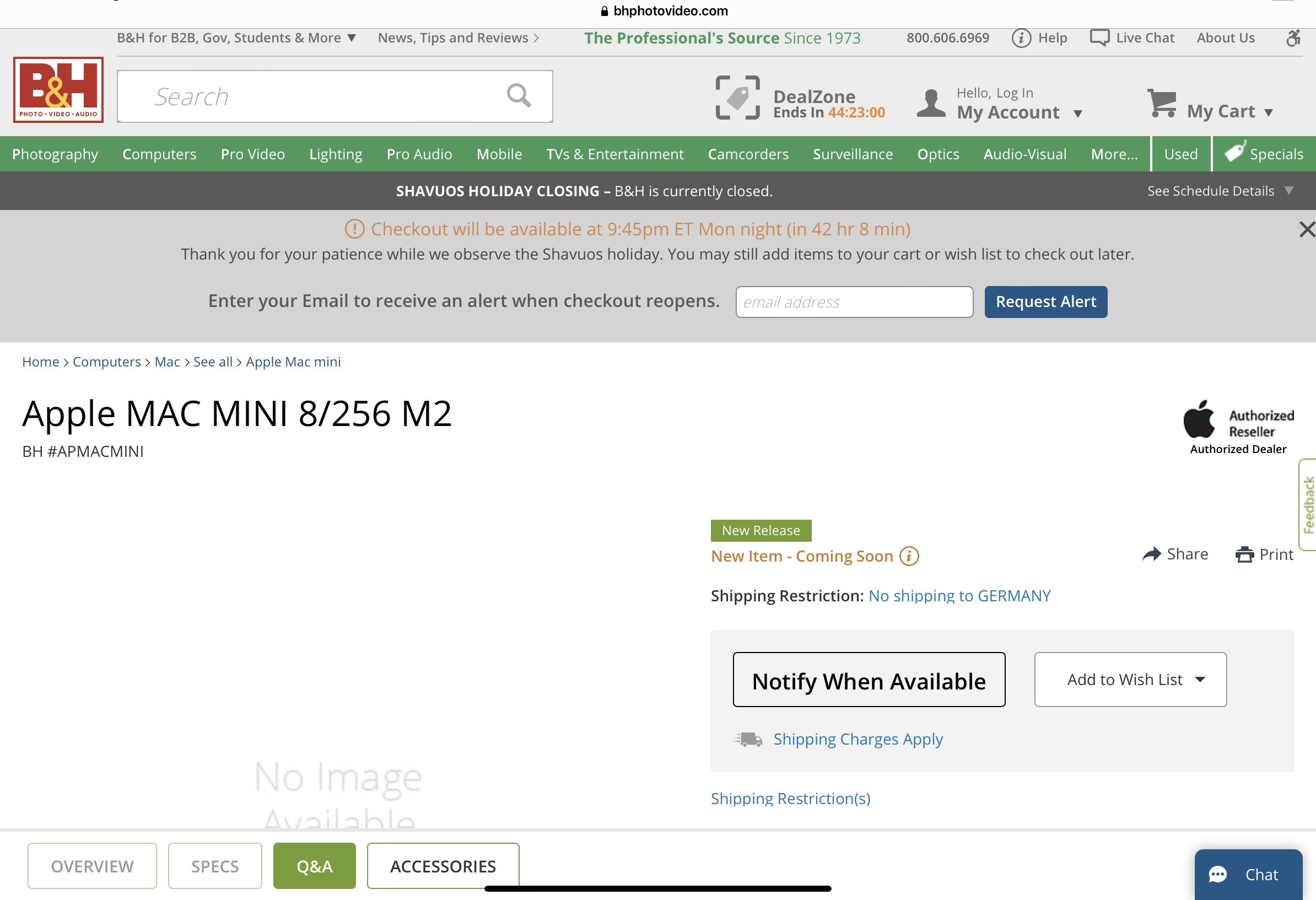Image resolution: width=1316 pixels, height=900 pixels.
Task: Open the Computers category menu
Action: tap(159, 154)
